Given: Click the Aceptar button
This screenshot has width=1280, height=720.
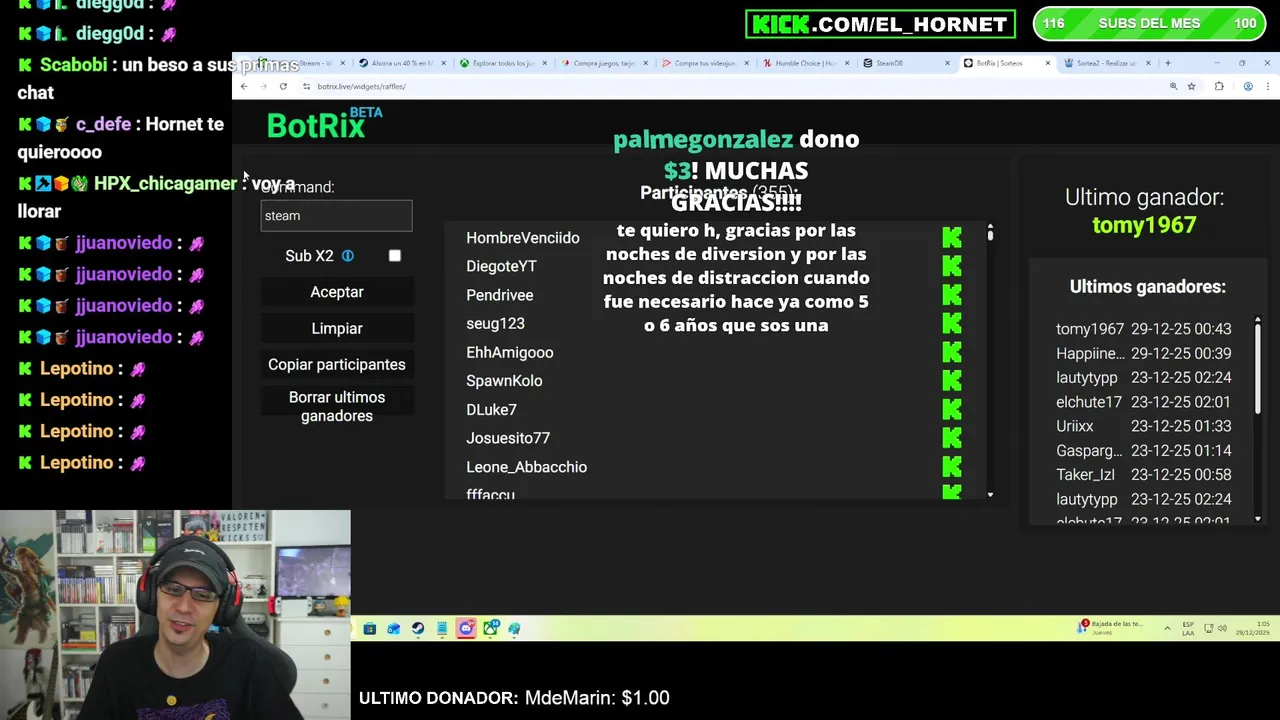Looking at the screenshot, I should pos(337,292).
